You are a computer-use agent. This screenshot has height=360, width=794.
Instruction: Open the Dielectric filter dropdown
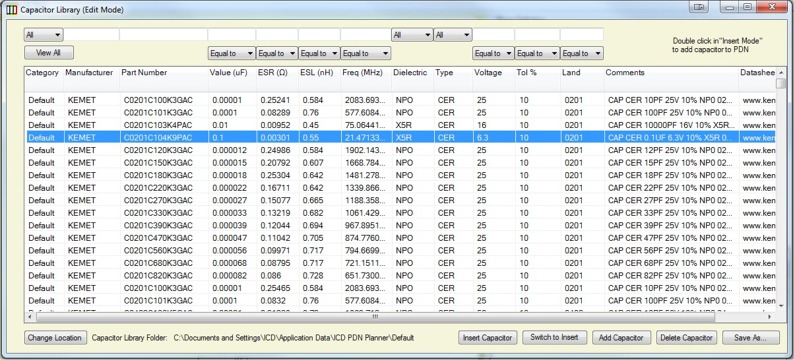click(412, 35)
